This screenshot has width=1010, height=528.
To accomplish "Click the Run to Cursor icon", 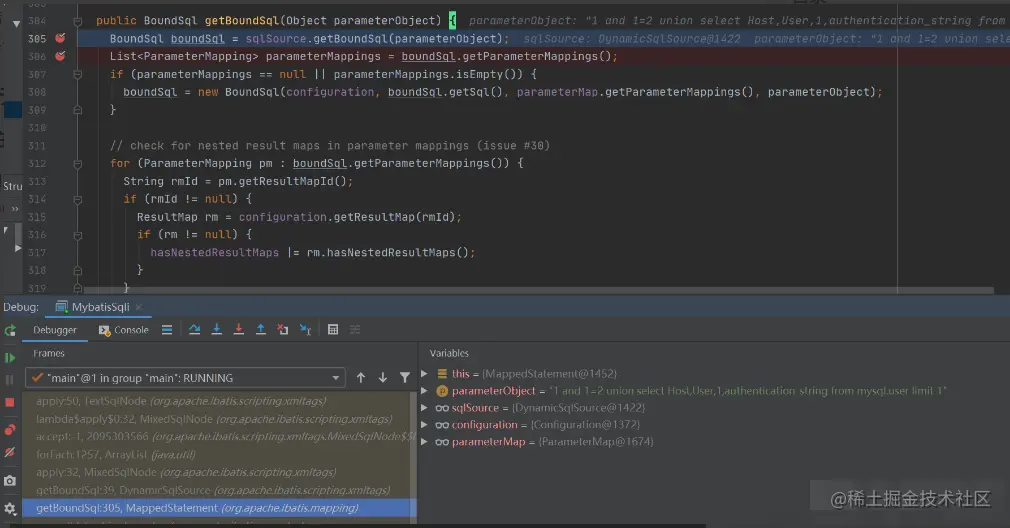I will click(305, 330).
